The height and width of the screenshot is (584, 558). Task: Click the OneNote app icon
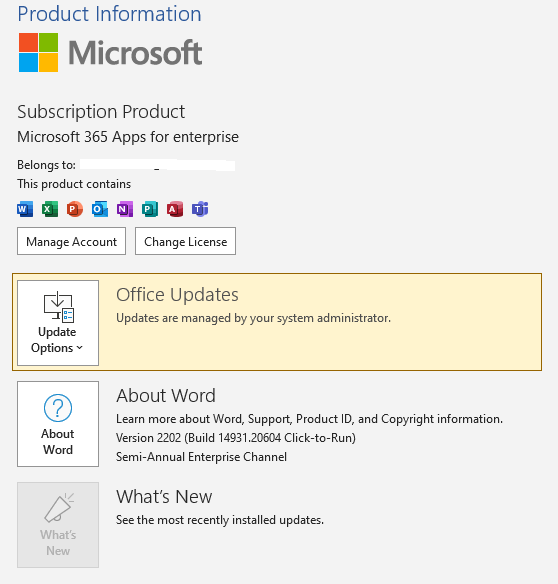tap(125, 209)
